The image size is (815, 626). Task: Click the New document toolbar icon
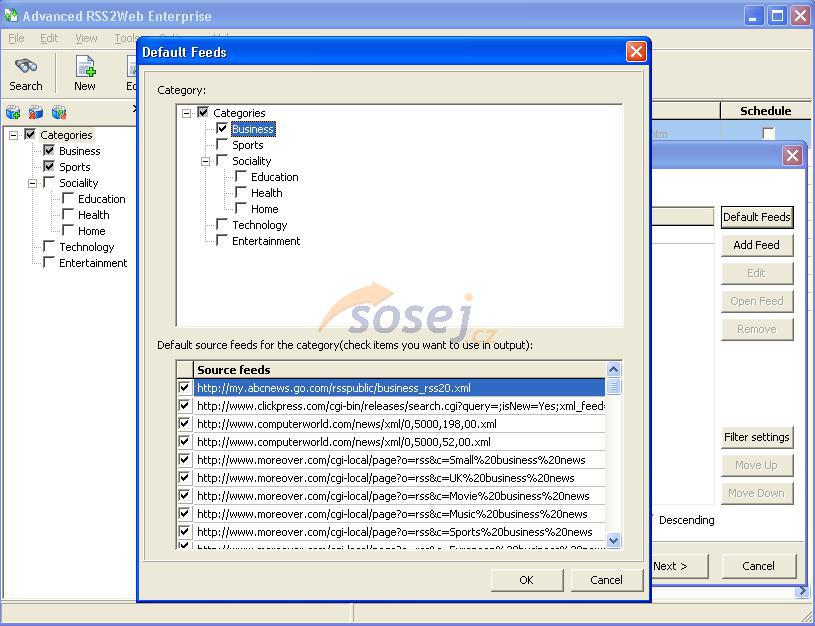click(85, 67)
